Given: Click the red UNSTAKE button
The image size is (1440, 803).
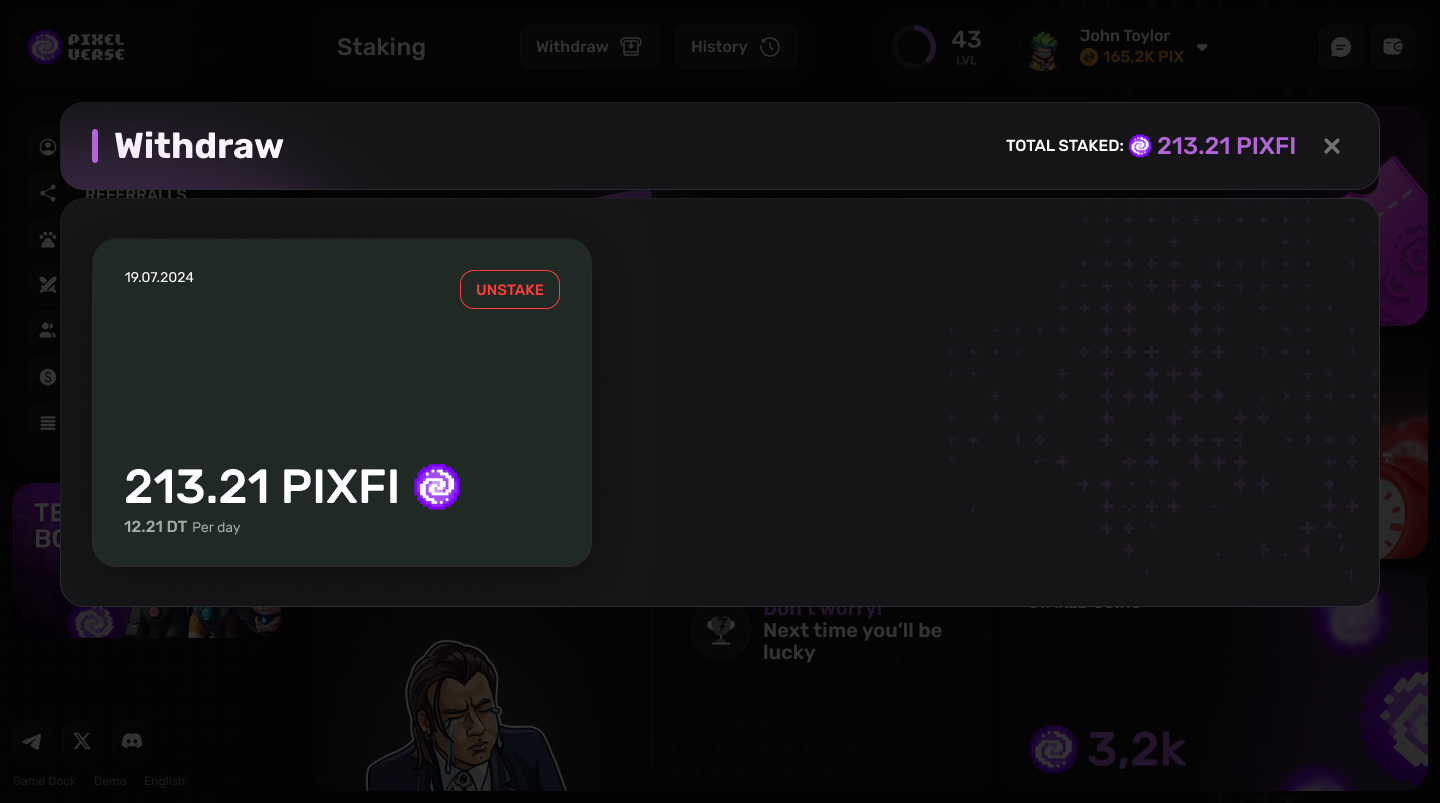Looking at the screenshot, I should tap(510, 290).
